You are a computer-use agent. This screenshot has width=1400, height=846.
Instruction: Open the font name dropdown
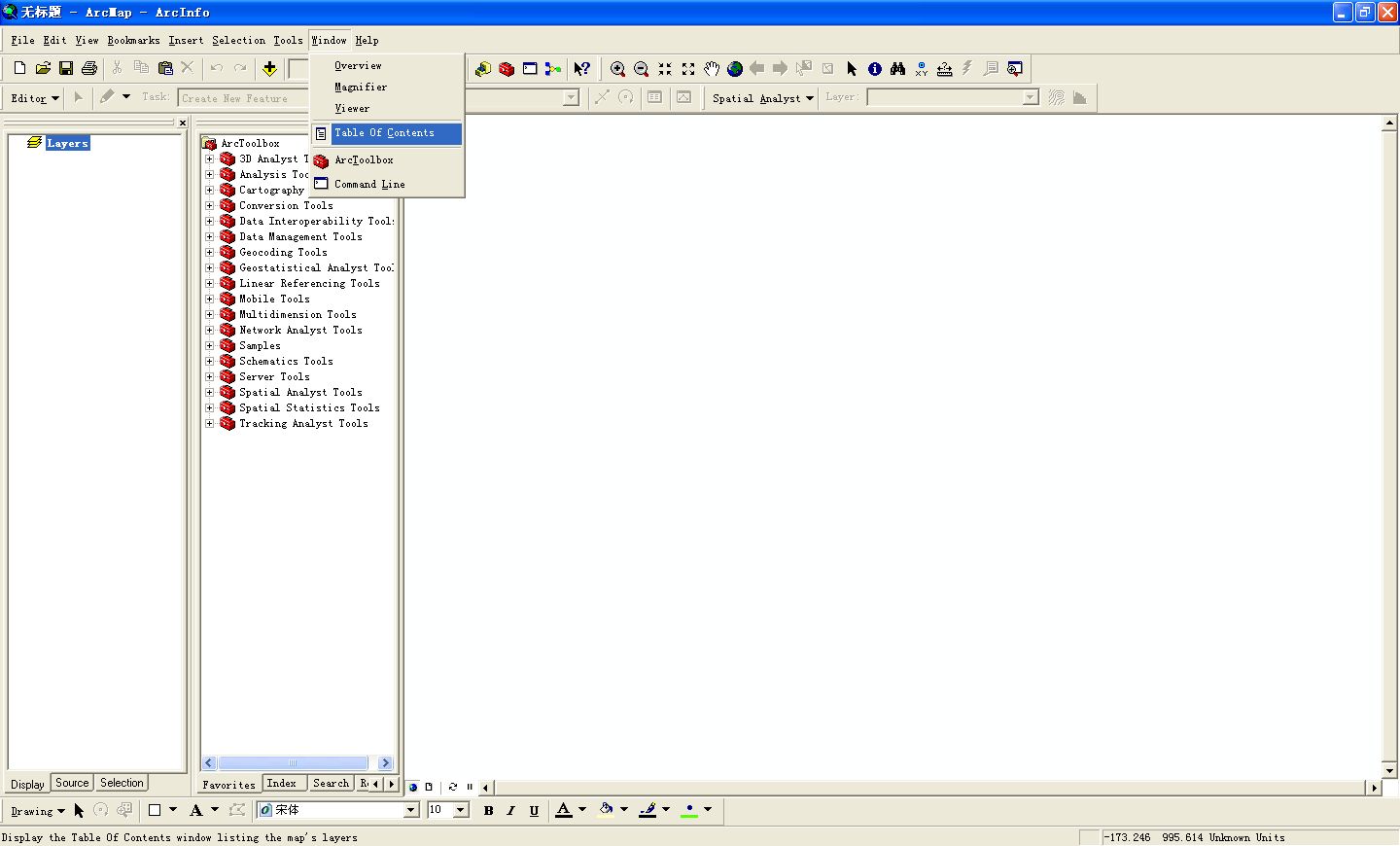click(x=411, y=810)
